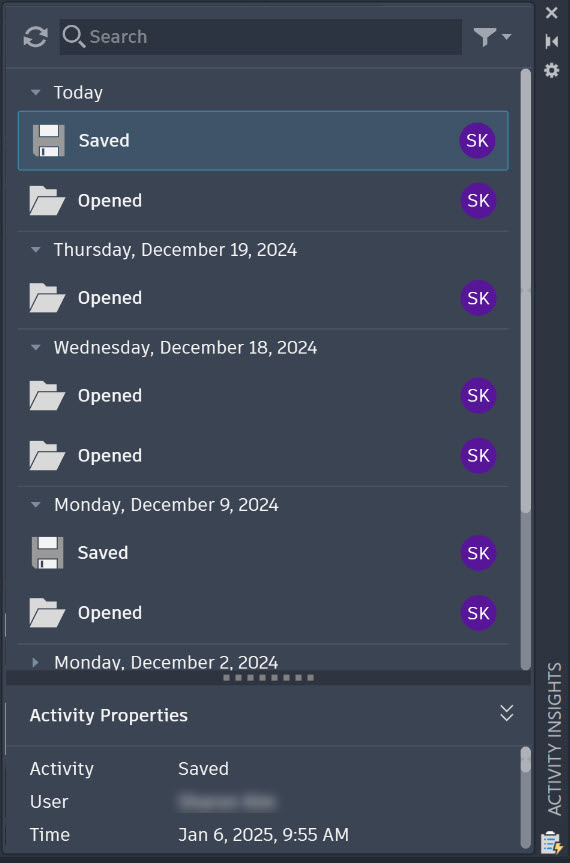Image resolution: width=570 pixels, height=863 pixels.
Task: Collapse Activity Properties with double chevron
Action: (507, 713)
